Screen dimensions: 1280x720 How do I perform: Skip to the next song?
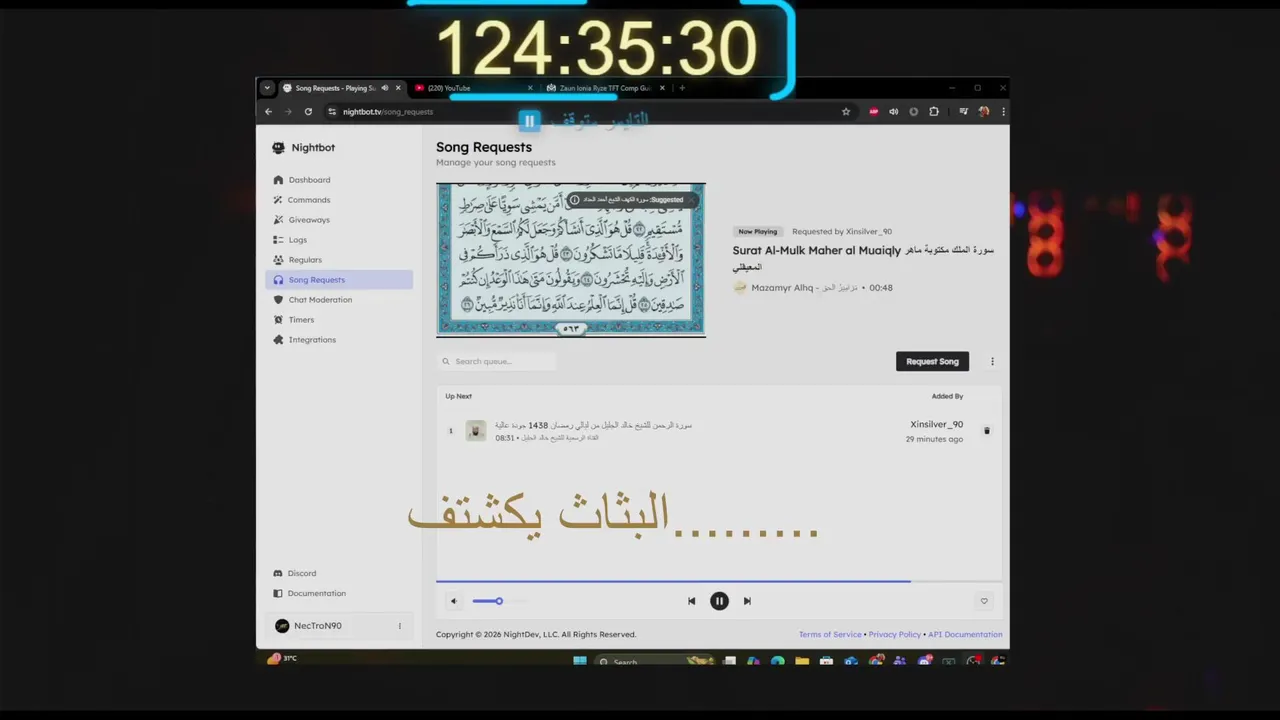point(747,601)
